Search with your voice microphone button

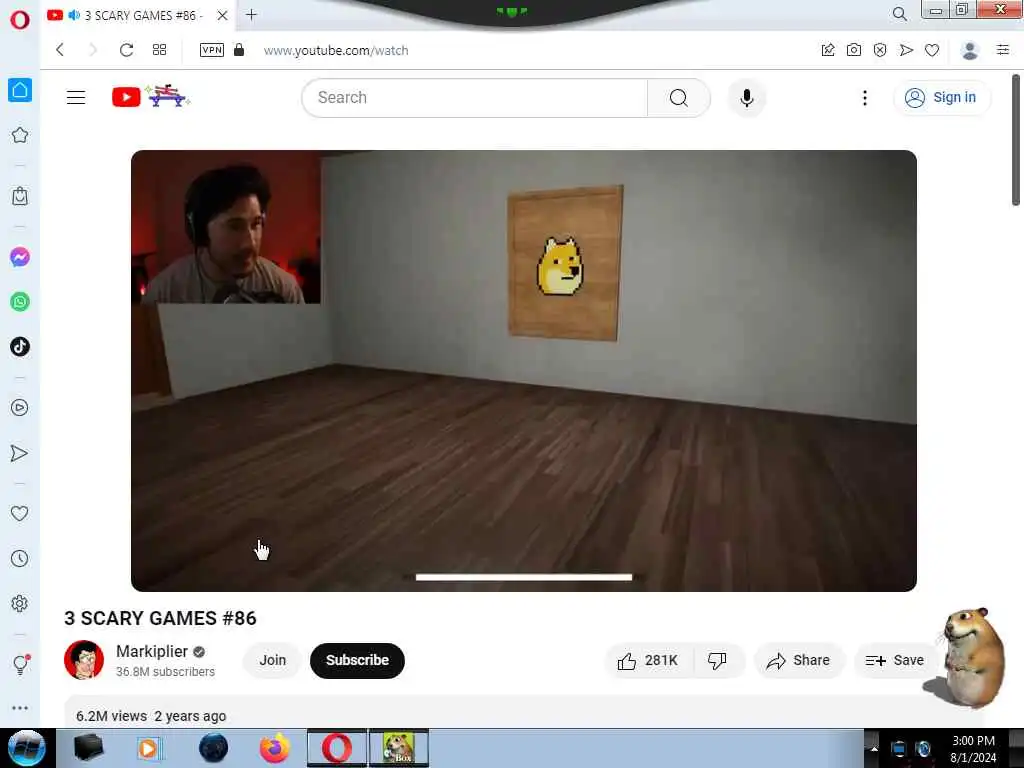747,98
